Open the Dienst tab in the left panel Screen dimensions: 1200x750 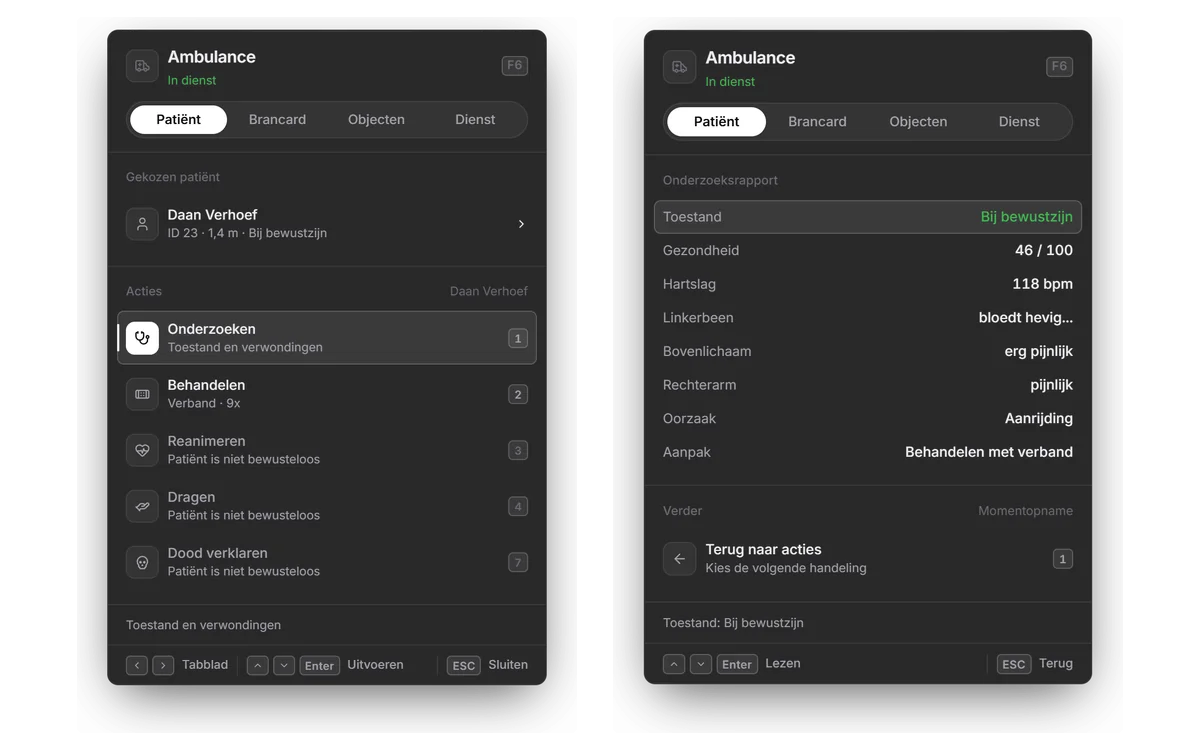[x=475, y=119]
